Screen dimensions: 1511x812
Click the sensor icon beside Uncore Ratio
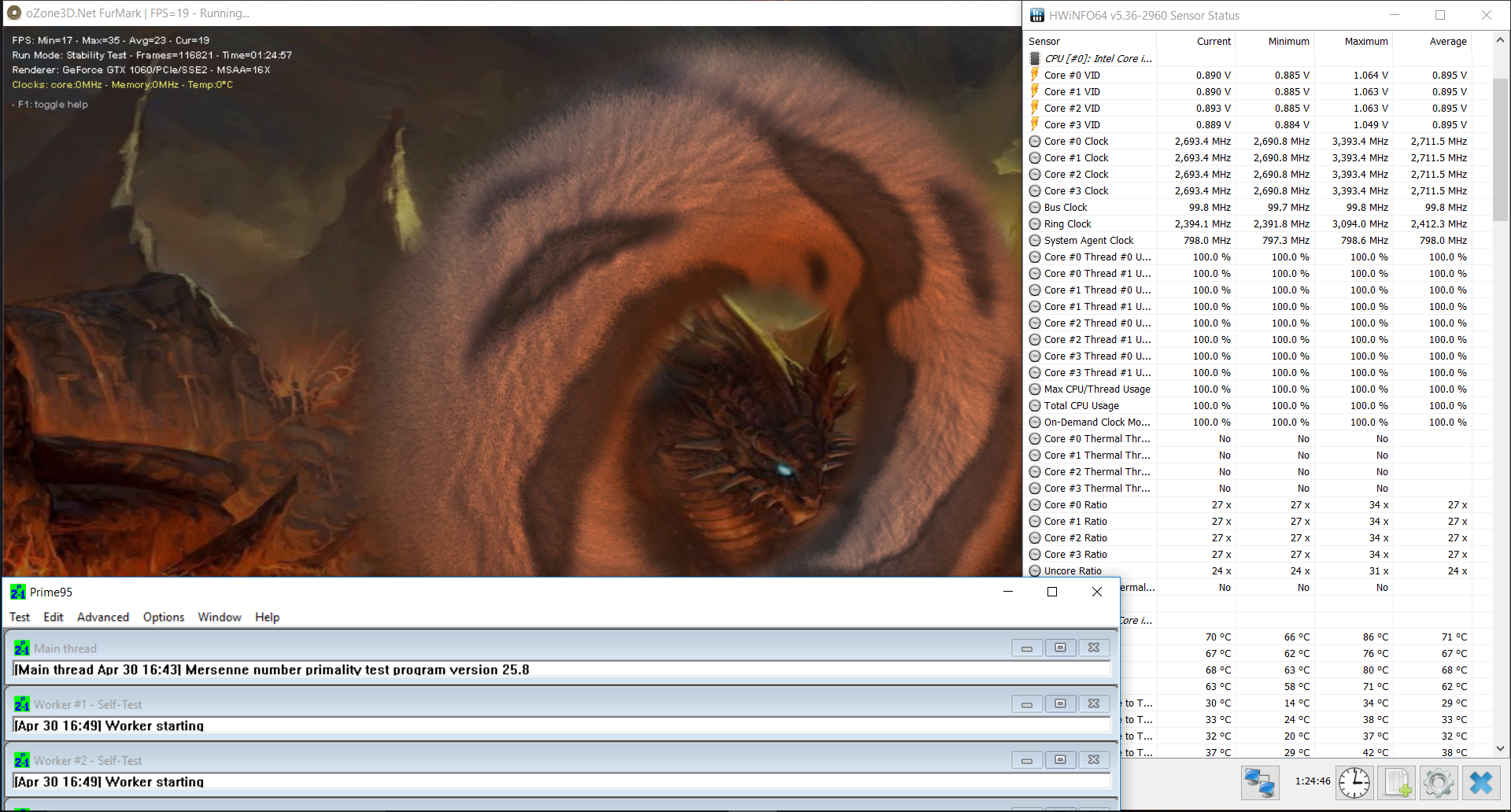click(x=1035, y=570)
